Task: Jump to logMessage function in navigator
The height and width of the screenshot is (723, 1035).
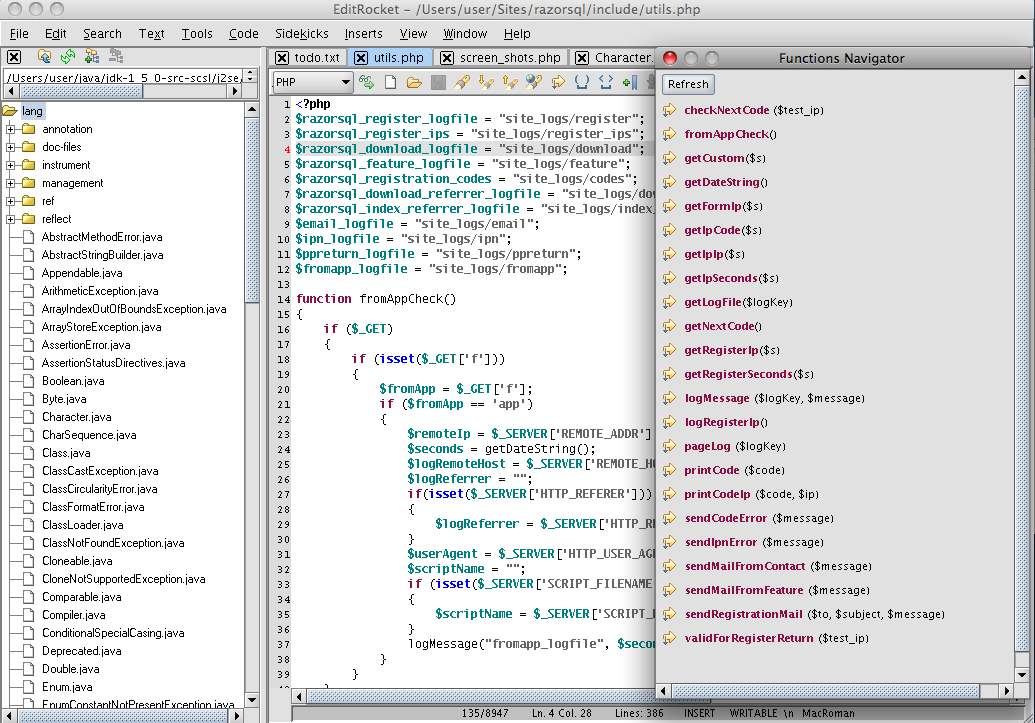Action: pyautogui.click(x=716, y=398)
